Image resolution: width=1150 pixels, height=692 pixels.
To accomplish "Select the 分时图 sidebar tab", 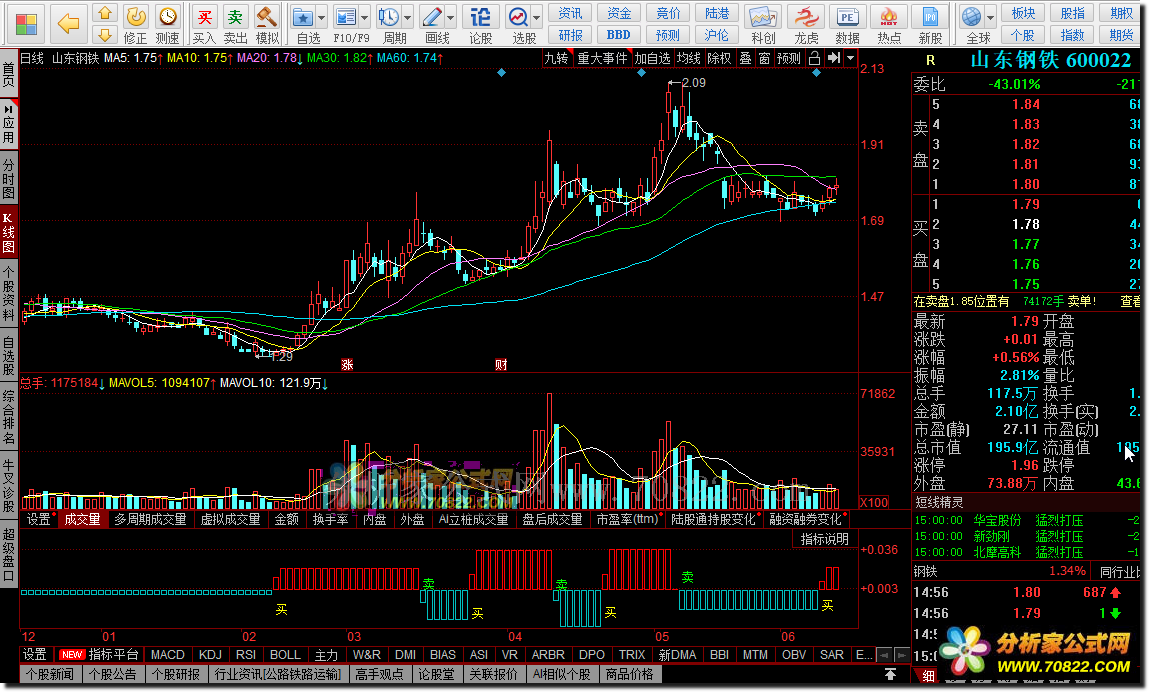I will pos(9,177).
